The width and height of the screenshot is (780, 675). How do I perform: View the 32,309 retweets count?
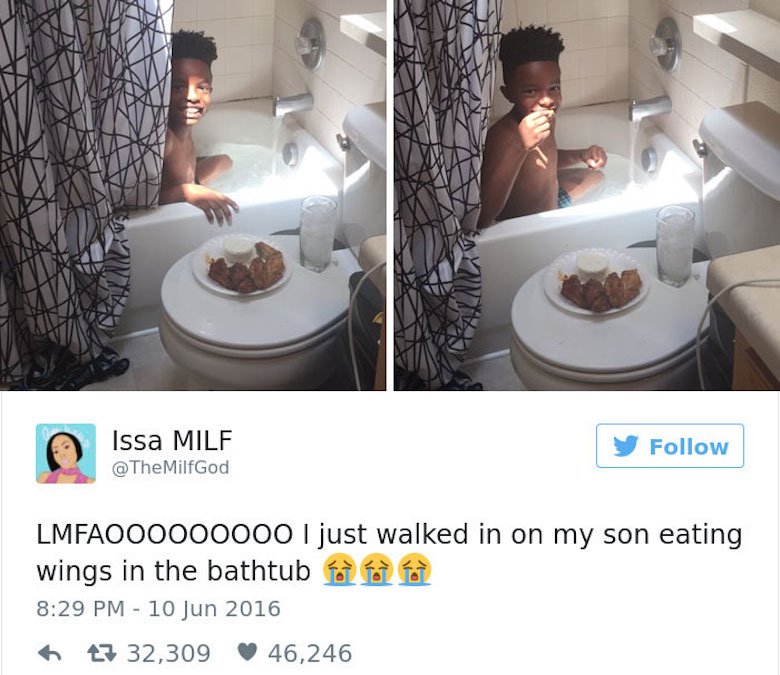(x=169, y=653)
